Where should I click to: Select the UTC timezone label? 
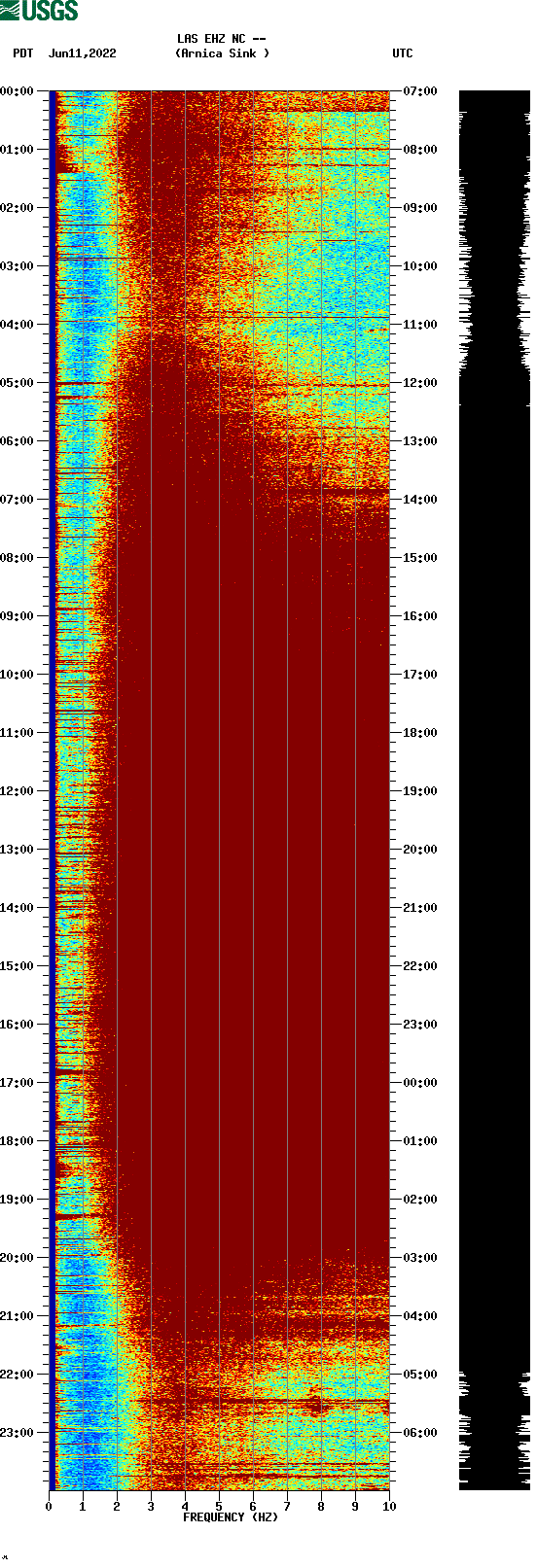tap(403, 53)
